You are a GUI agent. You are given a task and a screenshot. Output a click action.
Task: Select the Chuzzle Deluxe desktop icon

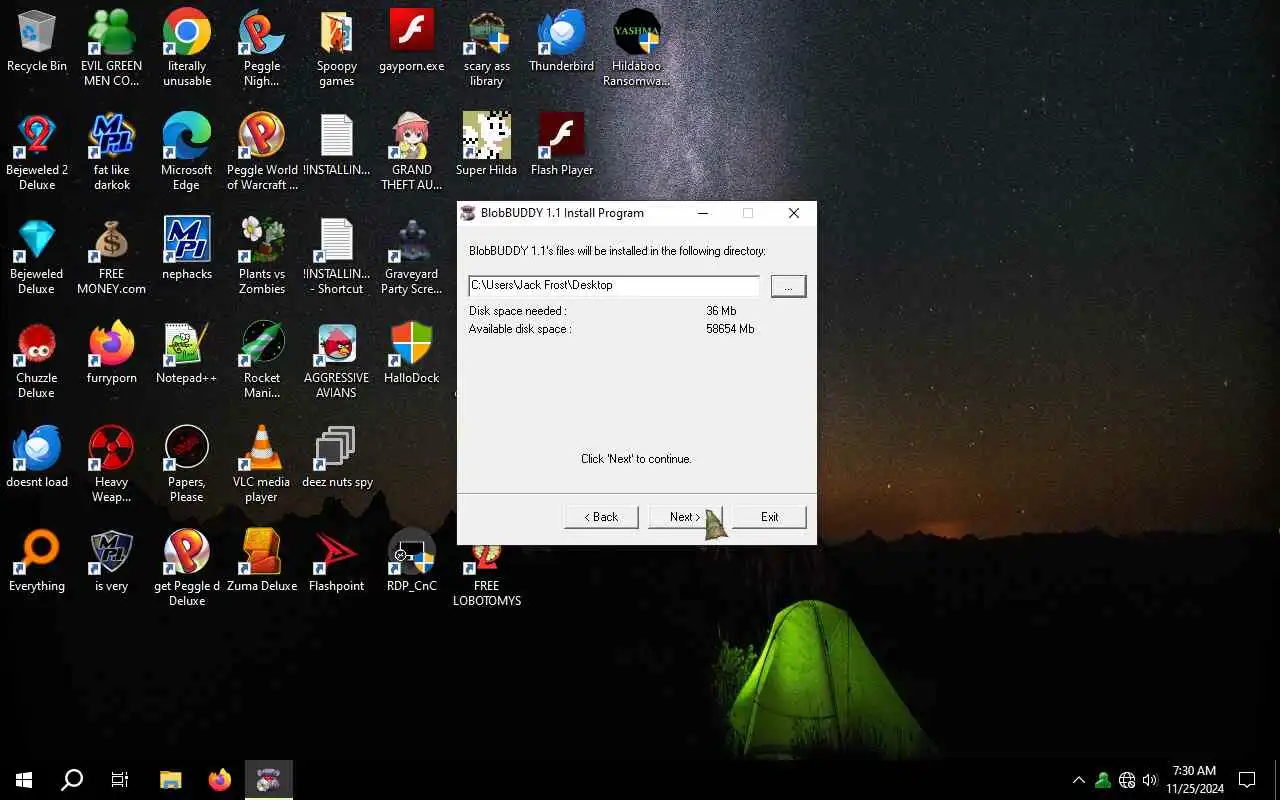pyautogui.click(x=37, y=360)
